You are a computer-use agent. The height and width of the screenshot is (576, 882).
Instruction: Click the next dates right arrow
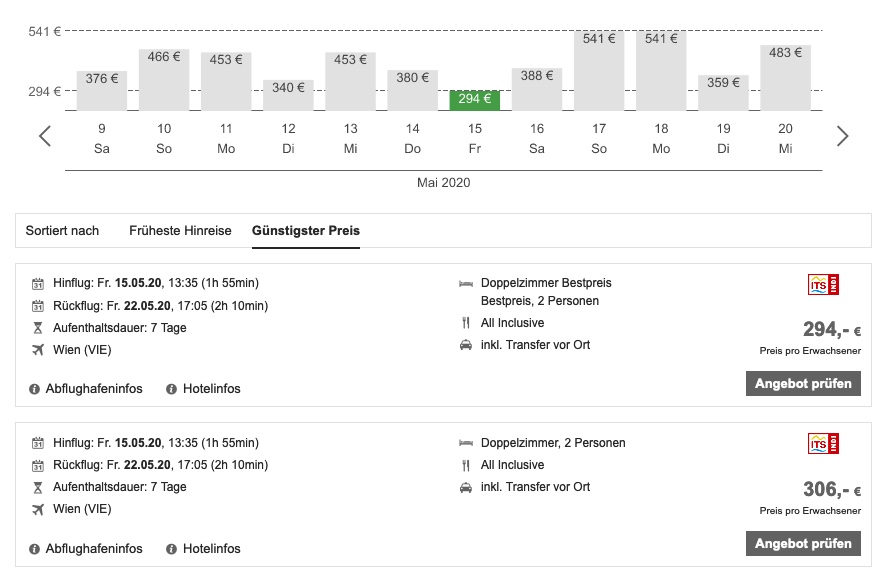pos(842,136)
